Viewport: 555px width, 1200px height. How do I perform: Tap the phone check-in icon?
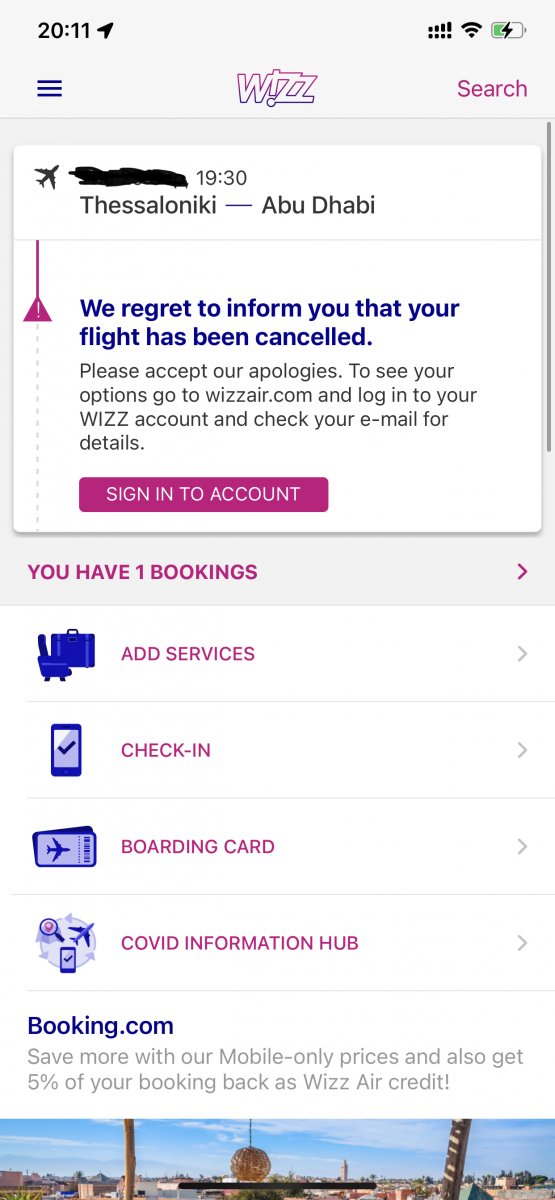[66, 750]
